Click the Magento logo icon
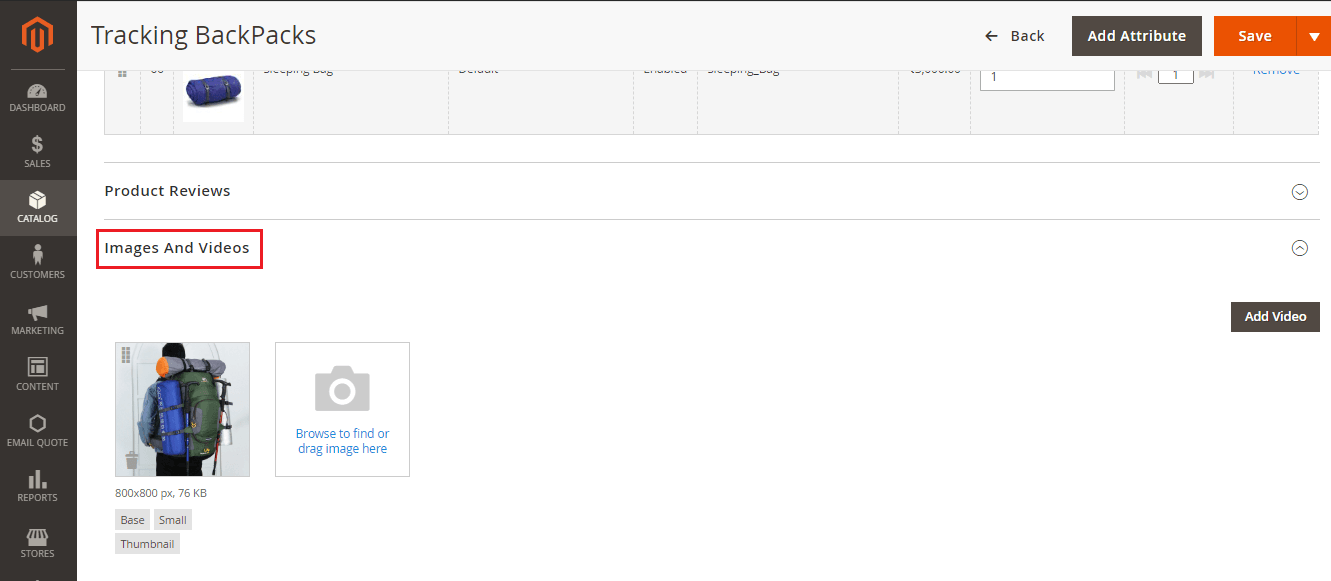The image size is (1331, 581). (38, 36)
